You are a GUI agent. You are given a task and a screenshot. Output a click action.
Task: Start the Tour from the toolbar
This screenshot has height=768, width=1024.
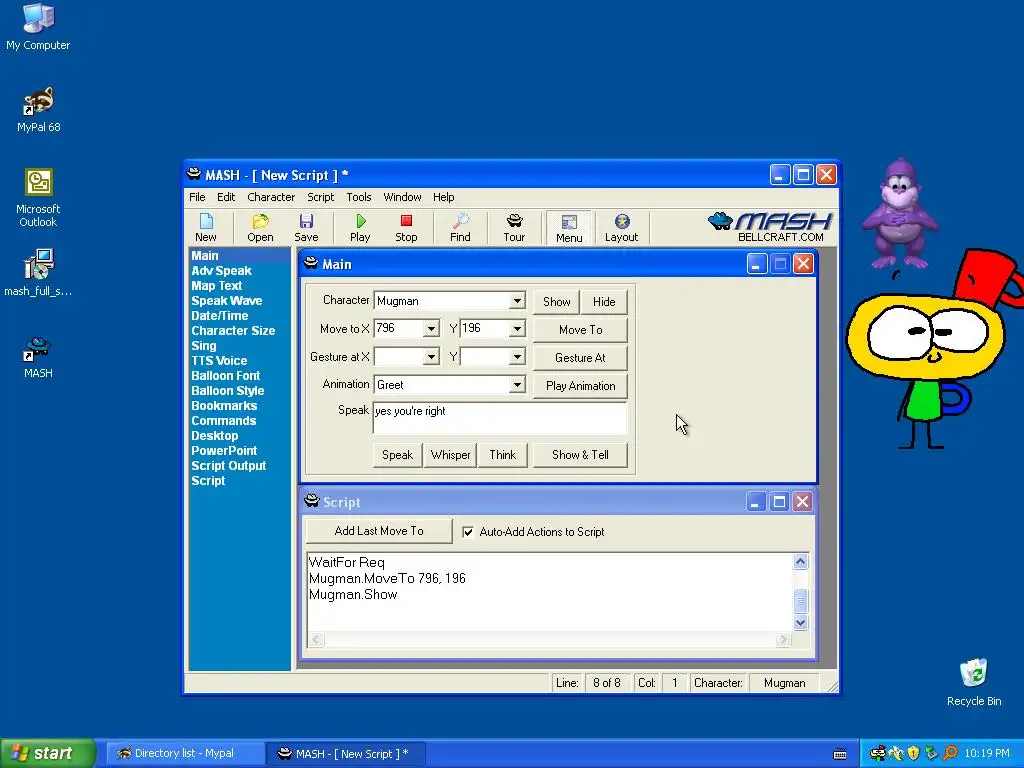pyautogui.click(x=514, y=227)
